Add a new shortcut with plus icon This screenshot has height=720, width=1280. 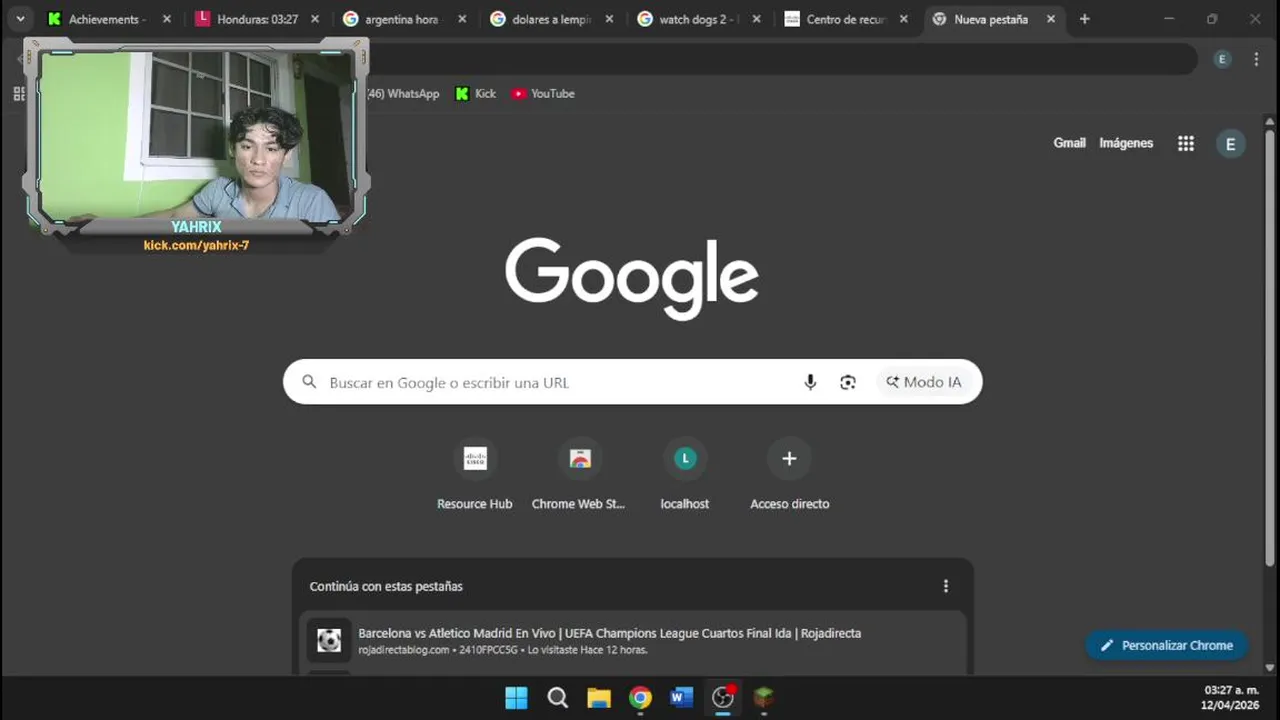(x=789, y=458)
